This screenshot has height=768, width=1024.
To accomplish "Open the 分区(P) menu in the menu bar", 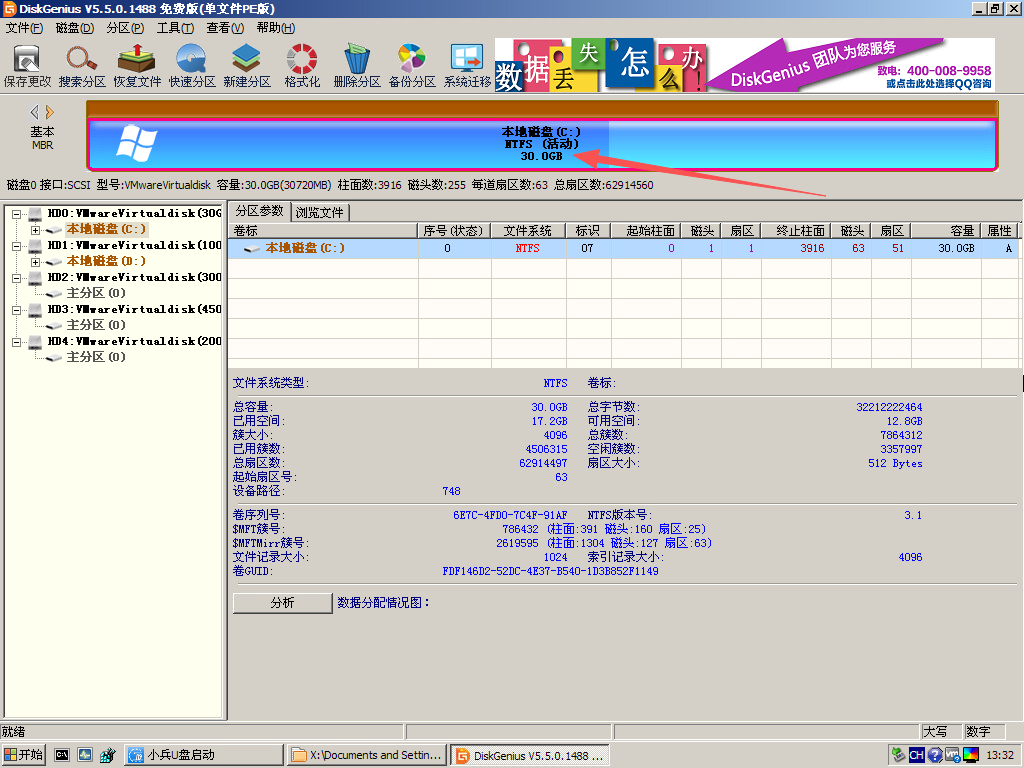I will tap(125, 27).
